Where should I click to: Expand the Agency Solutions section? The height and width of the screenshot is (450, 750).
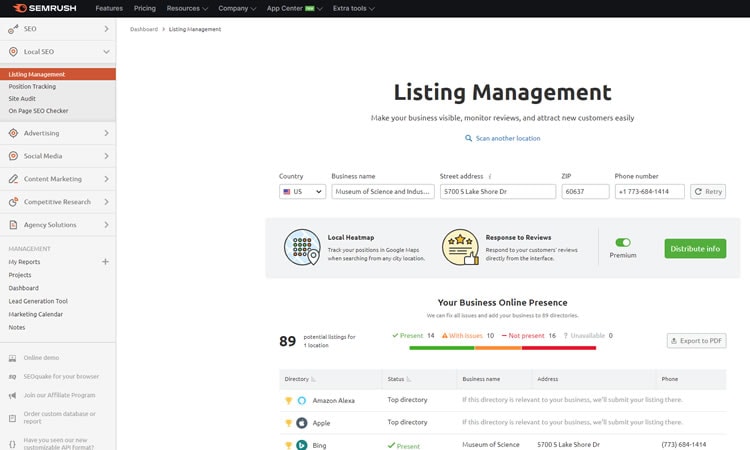pyautogui.click(x=106, y=225)
